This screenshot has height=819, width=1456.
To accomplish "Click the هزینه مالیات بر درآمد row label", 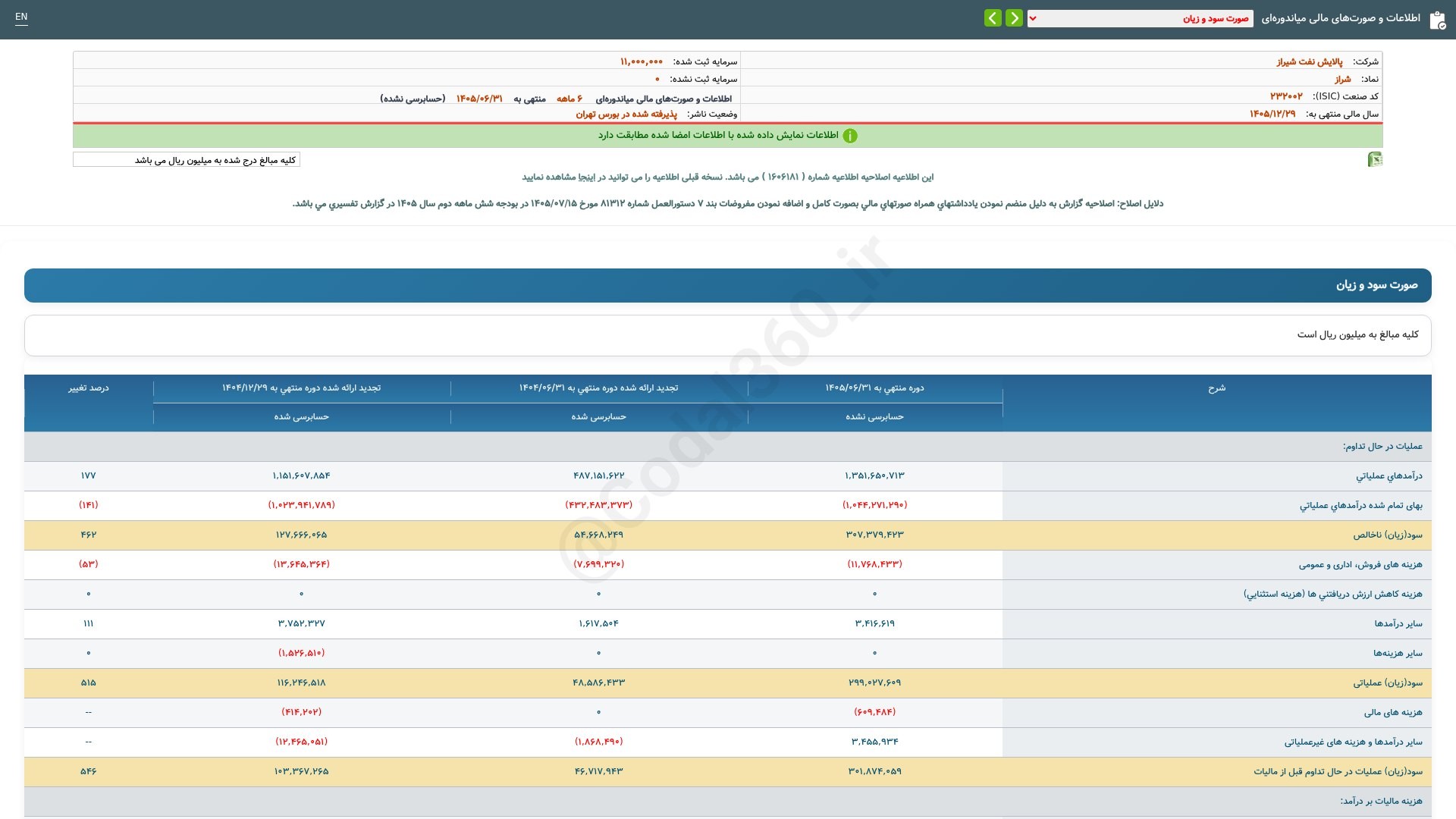I will click(x=1381, y=801).
